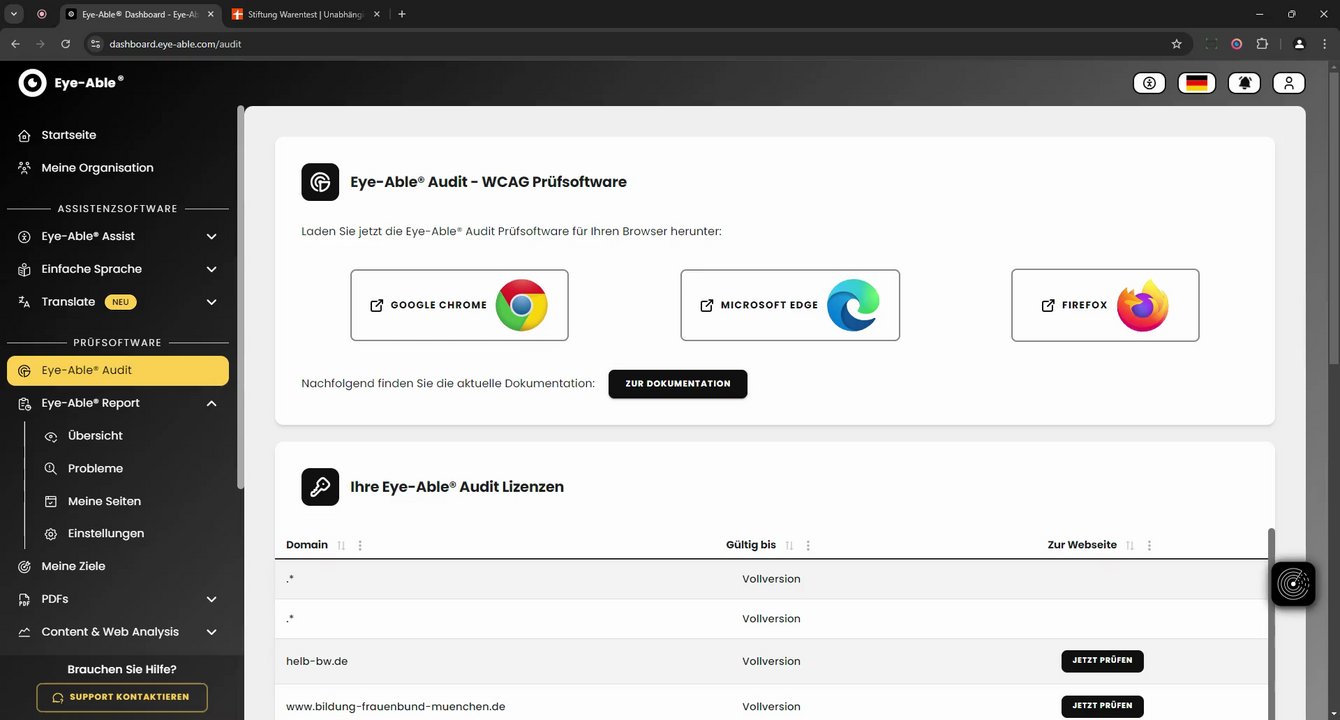Image resolution: width=1340 pixels, height=720 pixels.
Task: Open the floating Eye-Able radar widget
Action: tap(1293, 584)
